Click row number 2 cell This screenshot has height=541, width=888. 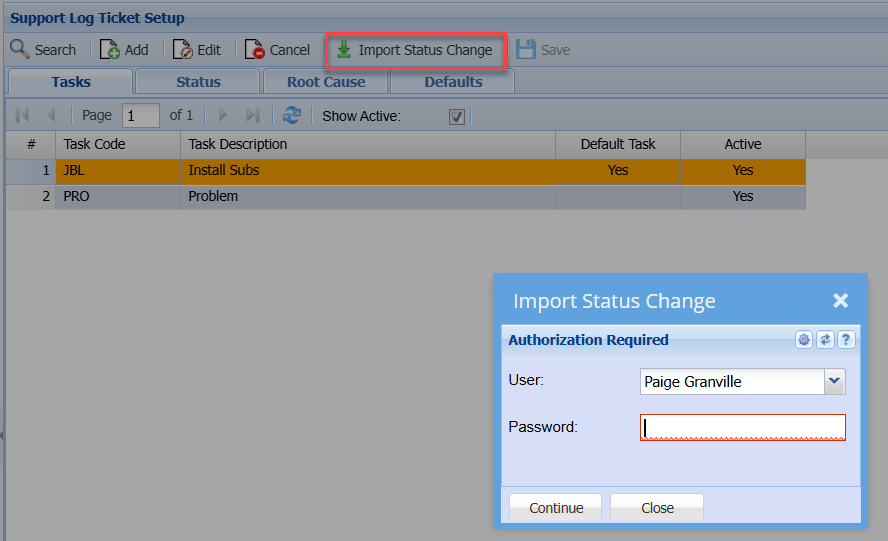(31, 197)
